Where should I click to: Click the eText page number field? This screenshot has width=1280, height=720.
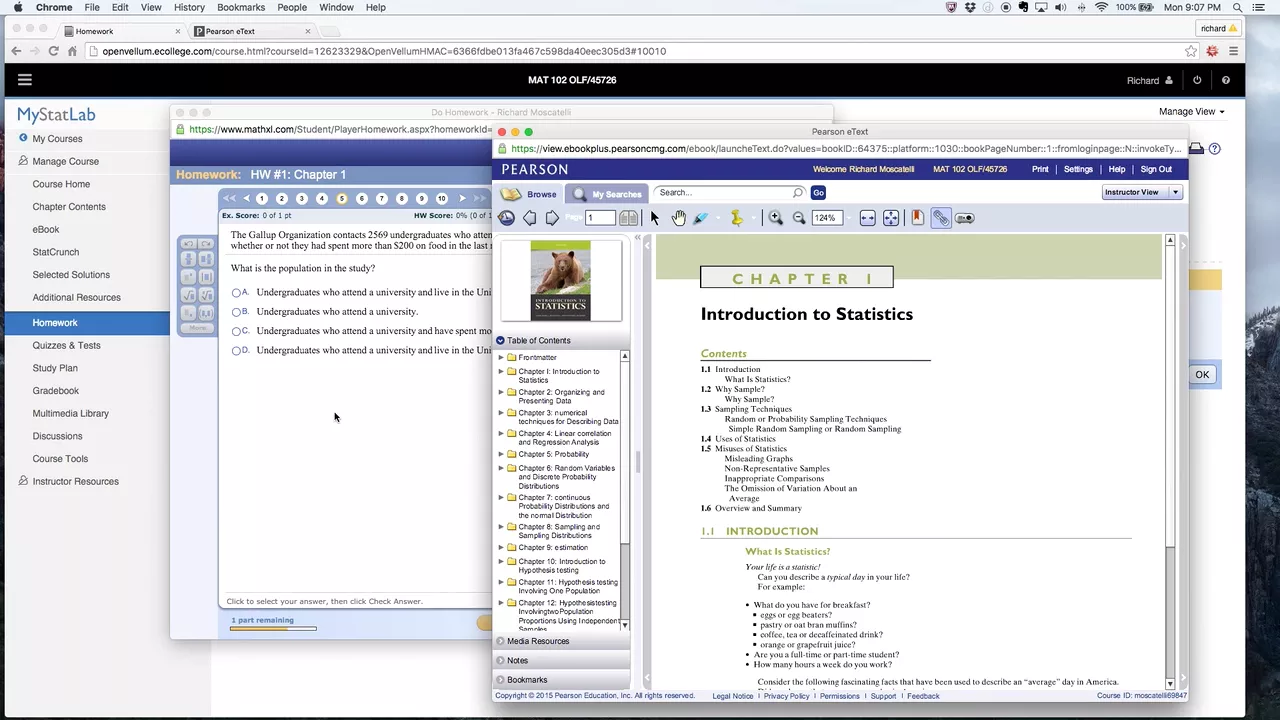pyautogui.click(x=600, y=218)
